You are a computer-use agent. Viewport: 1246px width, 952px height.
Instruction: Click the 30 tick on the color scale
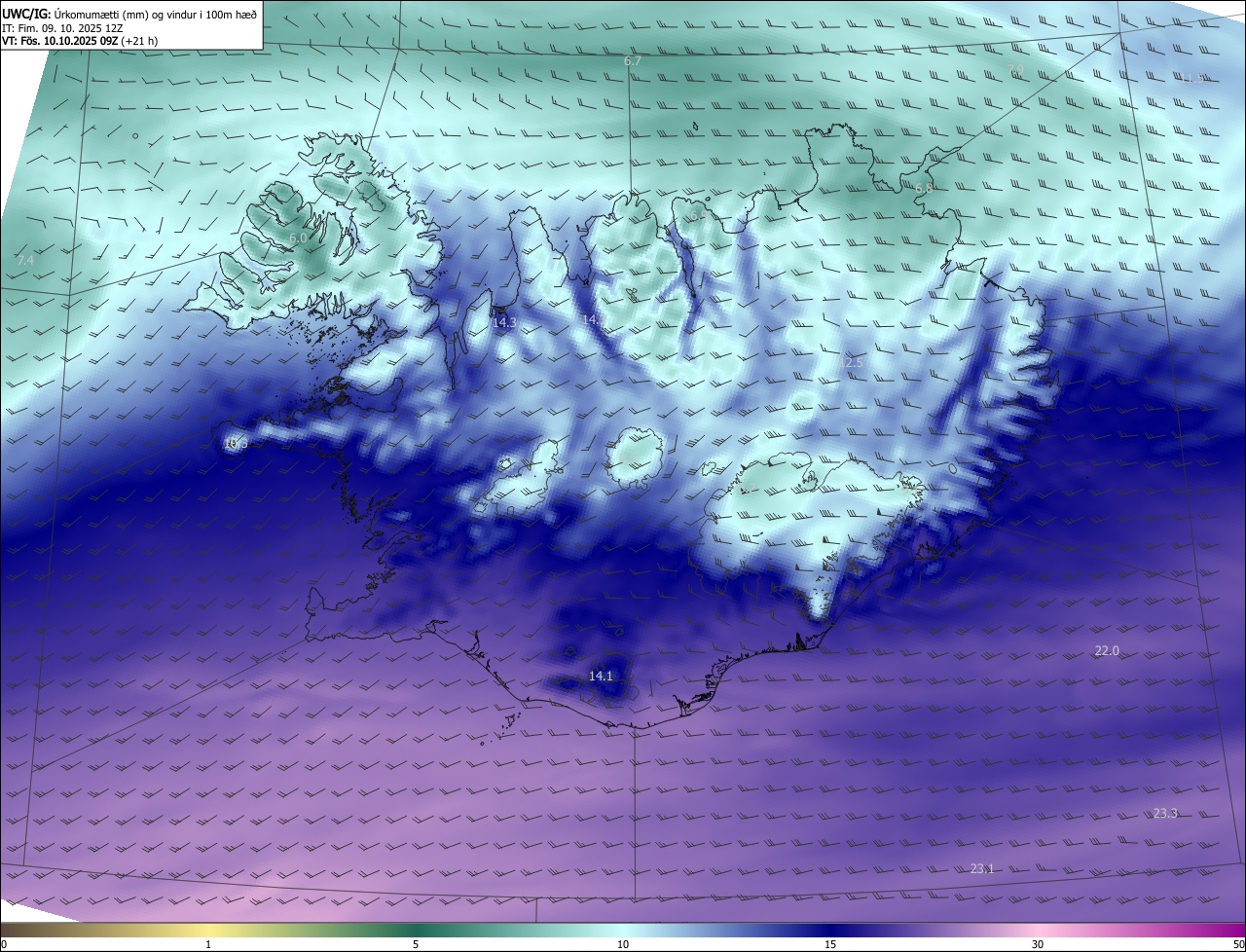click(1038, 944)
